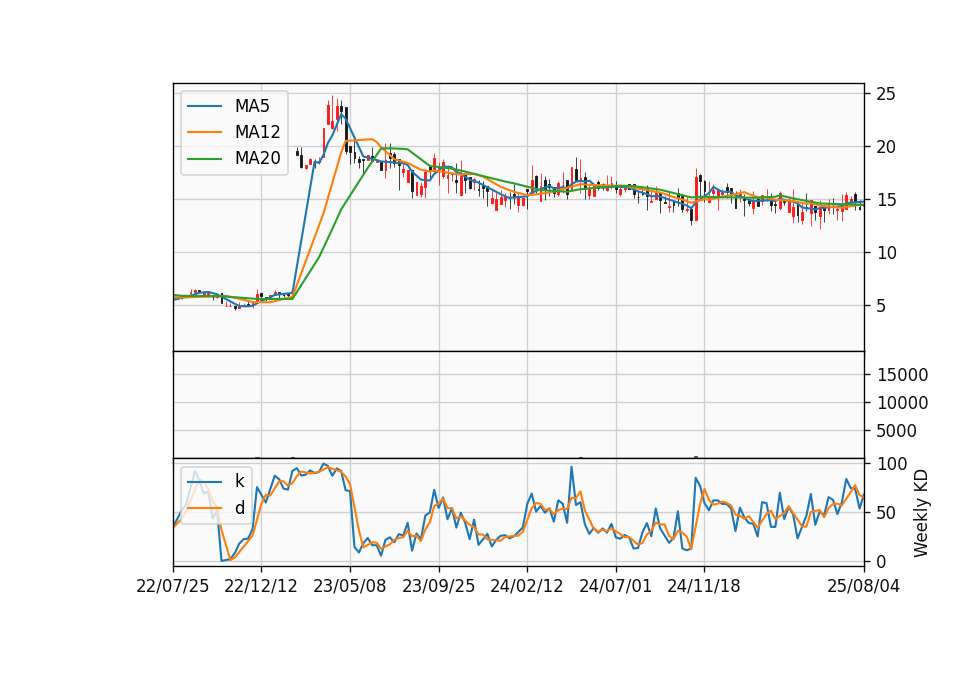Click the d legend entry
960x690 pixels.
[239, 508]
